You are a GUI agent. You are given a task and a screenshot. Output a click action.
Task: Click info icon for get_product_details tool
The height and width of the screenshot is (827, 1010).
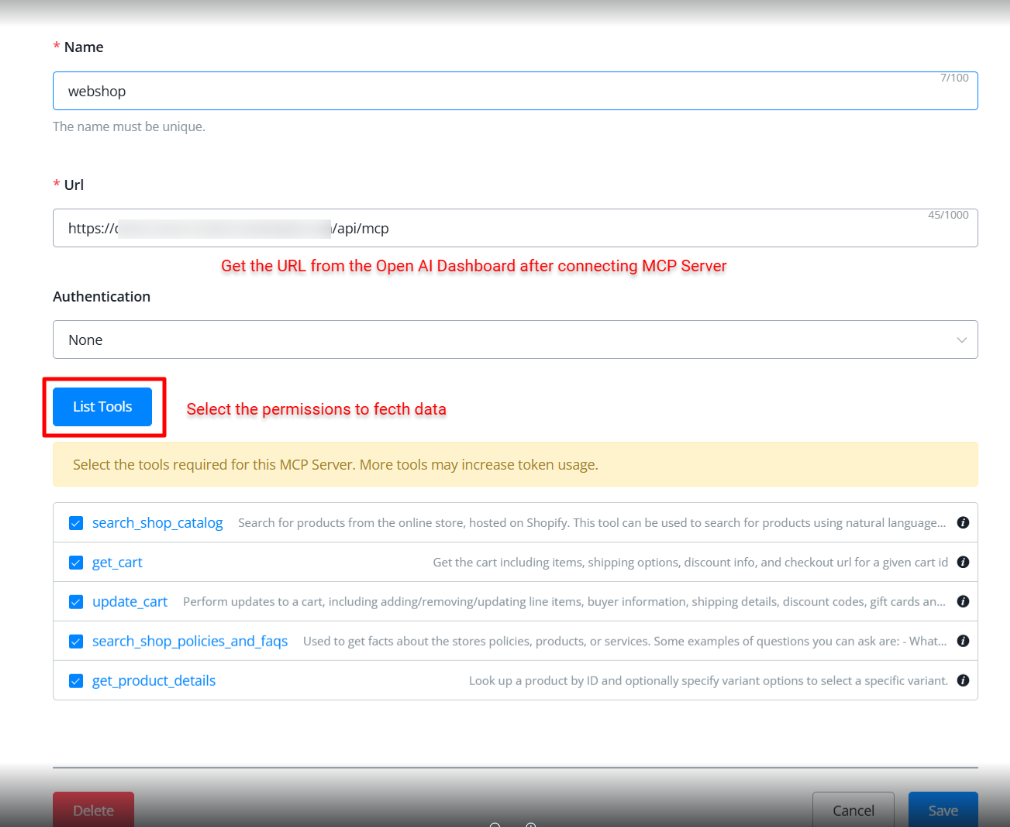[963, 681]
